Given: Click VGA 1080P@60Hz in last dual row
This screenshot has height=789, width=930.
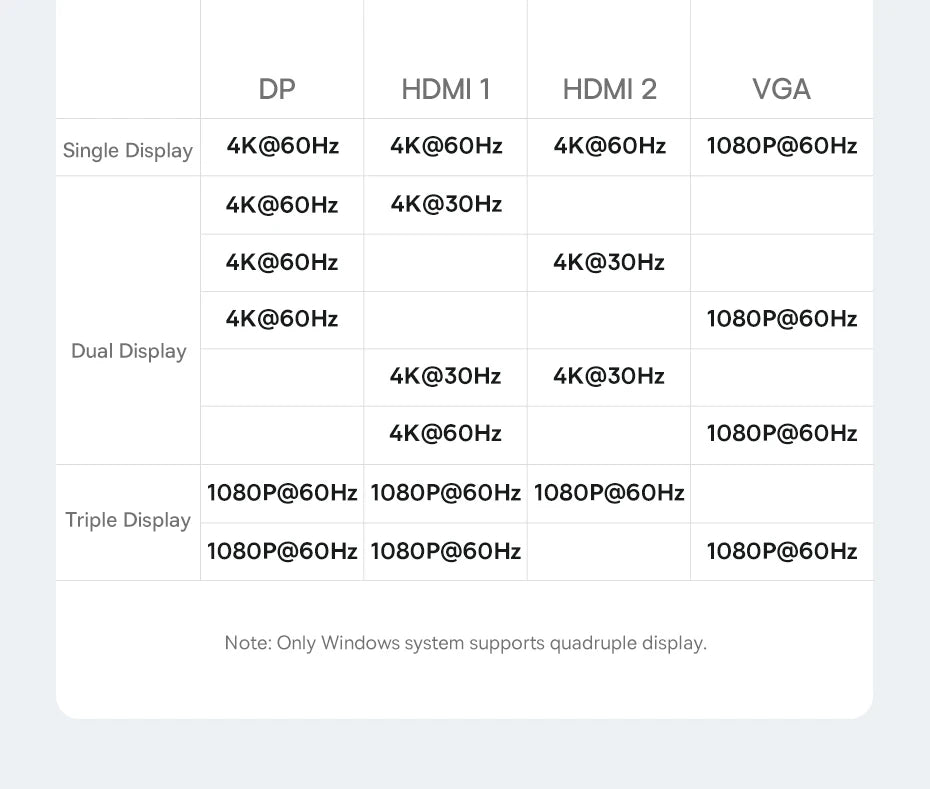Looking at the screenshot, I should pyautogui.click(x=782, y=434).
